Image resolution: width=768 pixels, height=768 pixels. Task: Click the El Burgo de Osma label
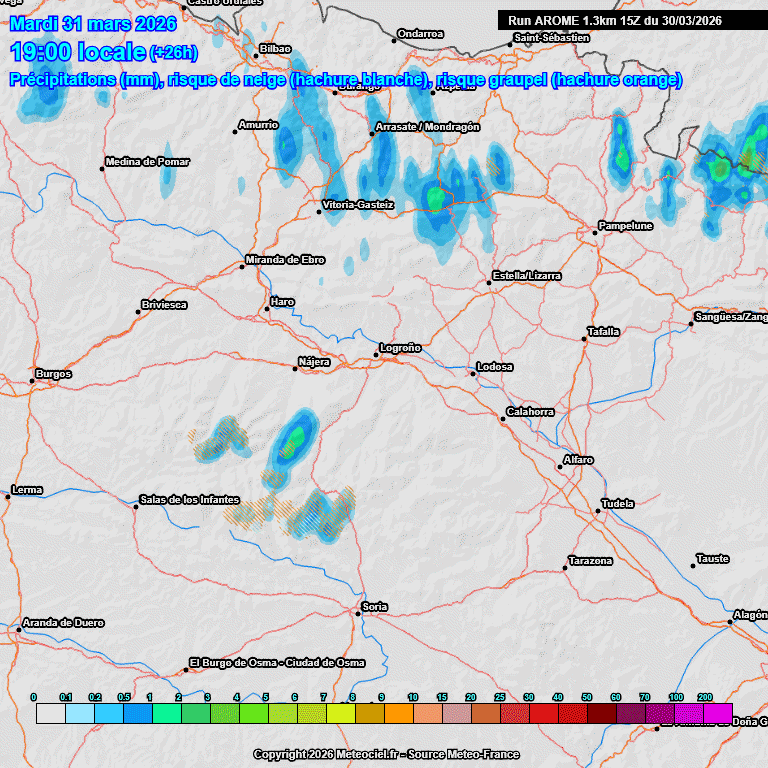(277, 663)
